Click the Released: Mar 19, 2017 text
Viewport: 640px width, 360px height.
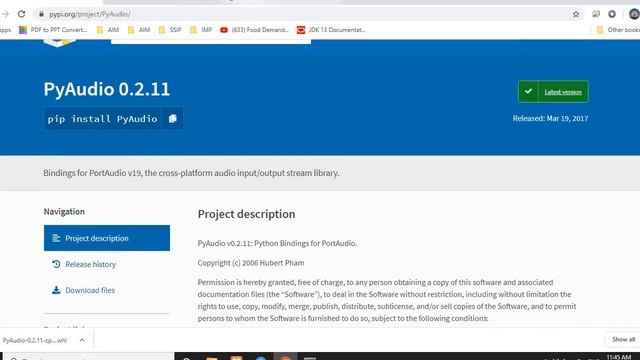[x=550, y=118]
